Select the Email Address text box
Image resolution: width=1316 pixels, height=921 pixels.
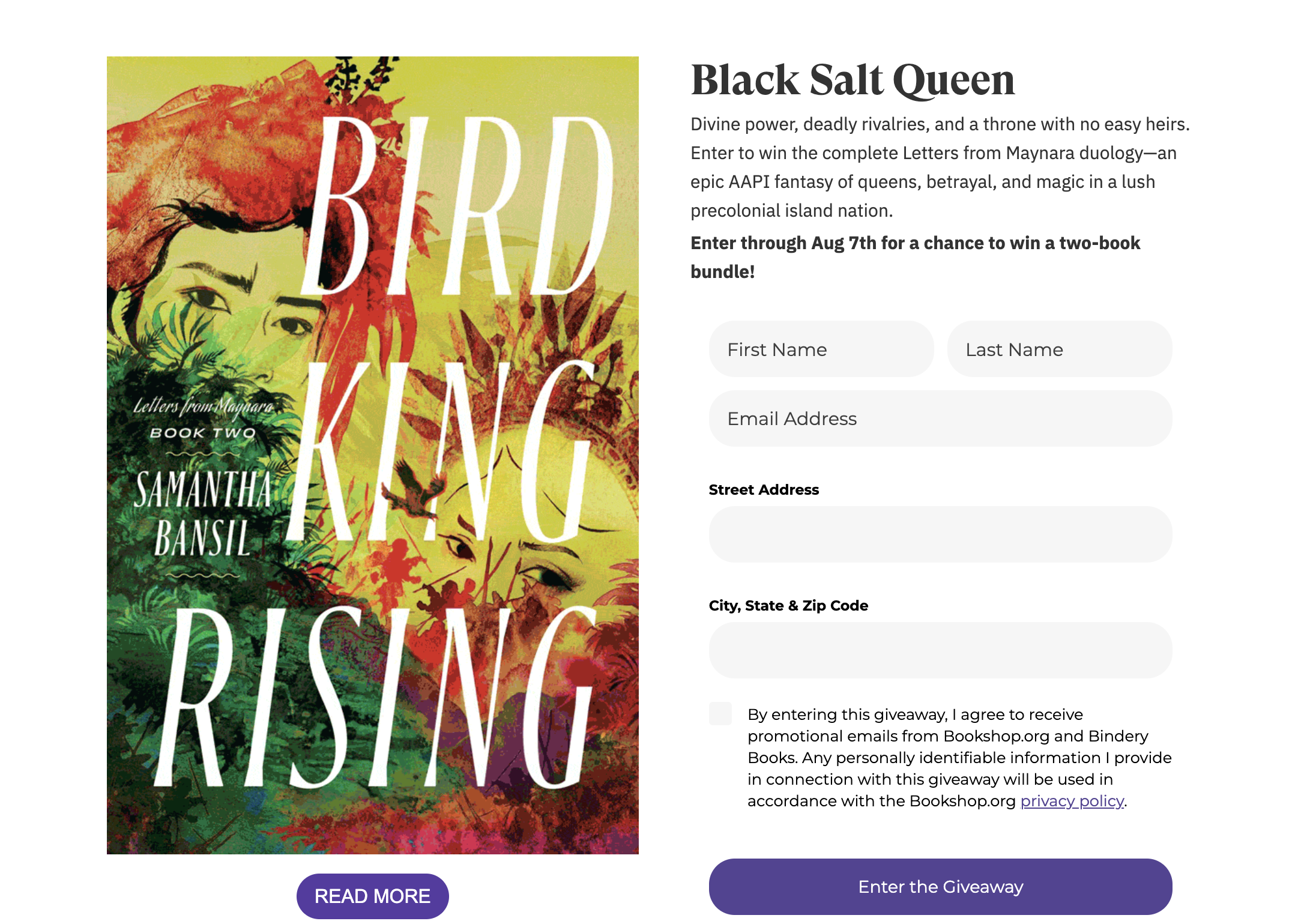click(x=940, y=418)
